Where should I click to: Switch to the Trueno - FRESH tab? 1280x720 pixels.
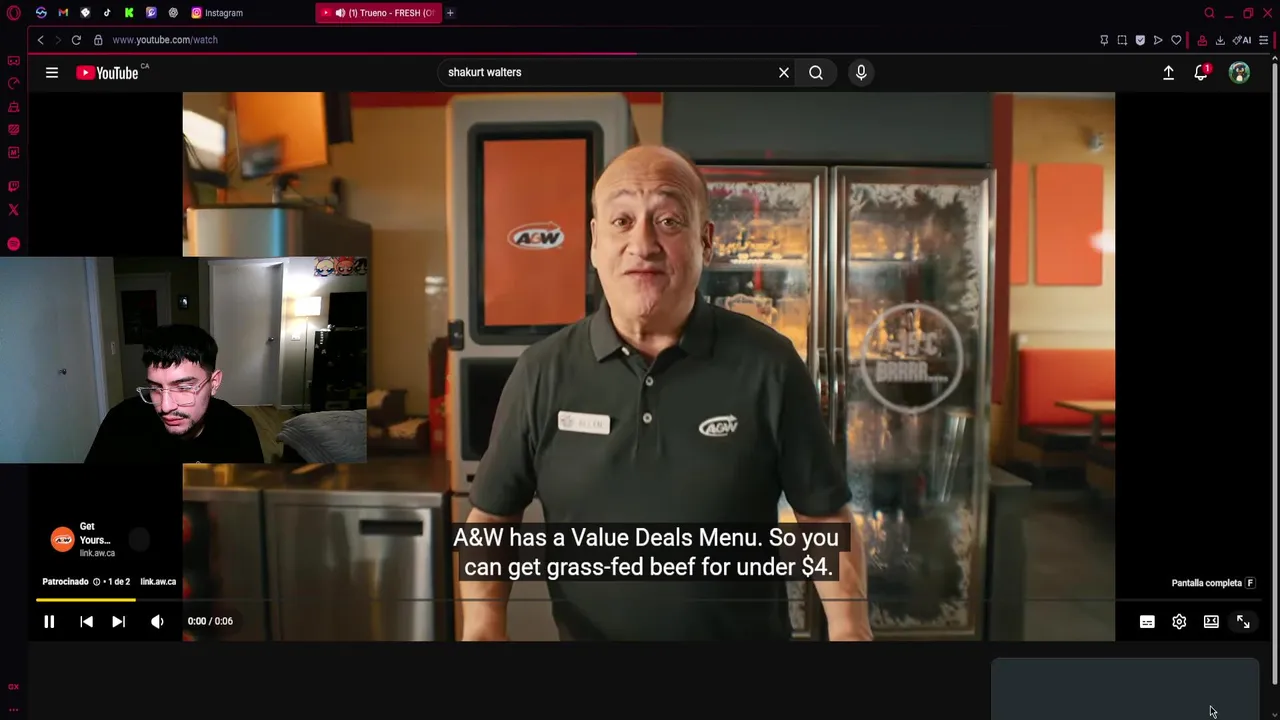pos(378,13)
